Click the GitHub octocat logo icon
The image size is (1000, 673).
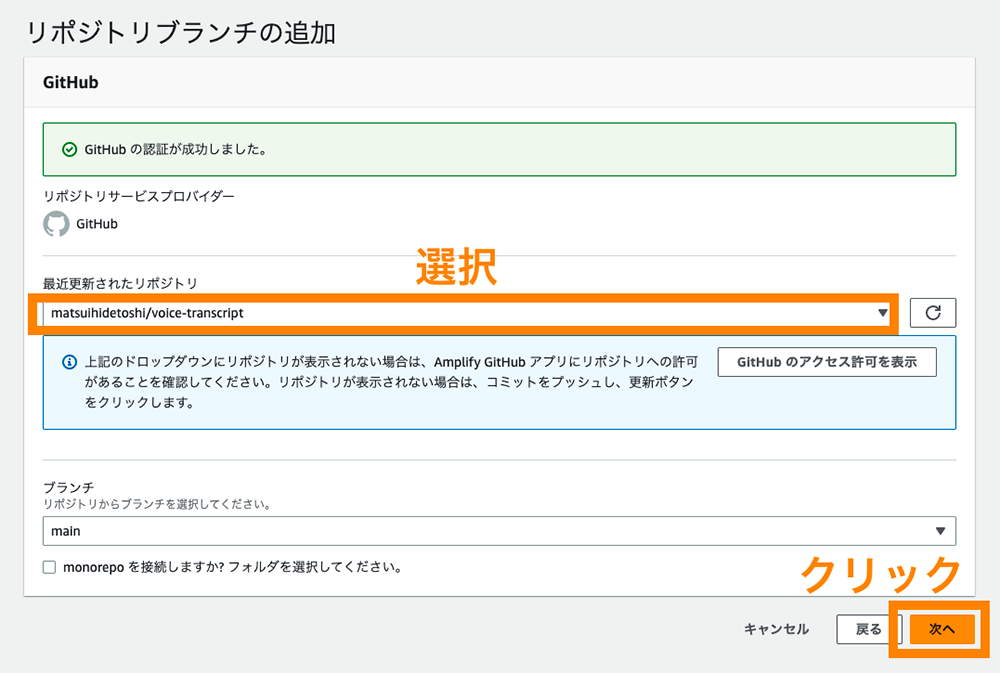coord(56,224)
